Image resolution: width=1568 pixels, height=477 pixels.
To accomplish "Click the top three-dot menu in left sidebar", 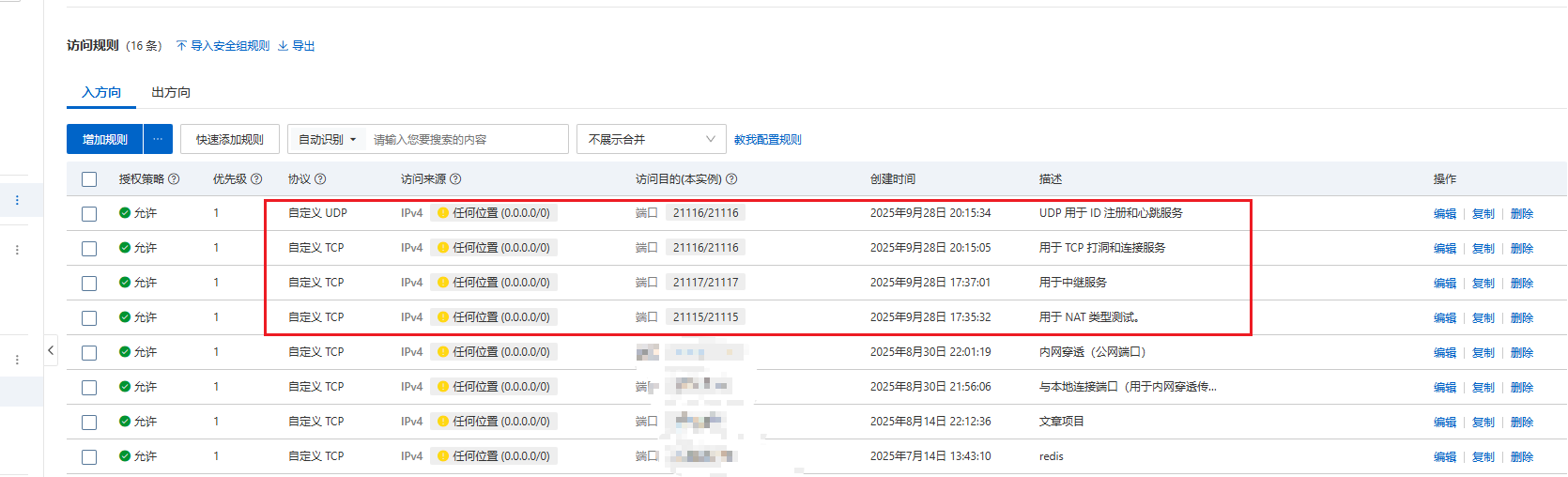I will click(17, 200).
